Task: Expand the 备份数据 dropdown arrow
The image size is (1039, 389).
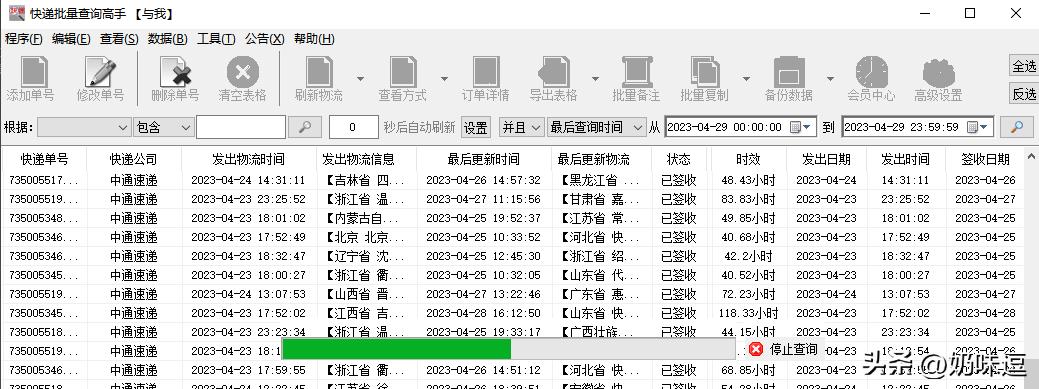Action: (x=830, y=78)
